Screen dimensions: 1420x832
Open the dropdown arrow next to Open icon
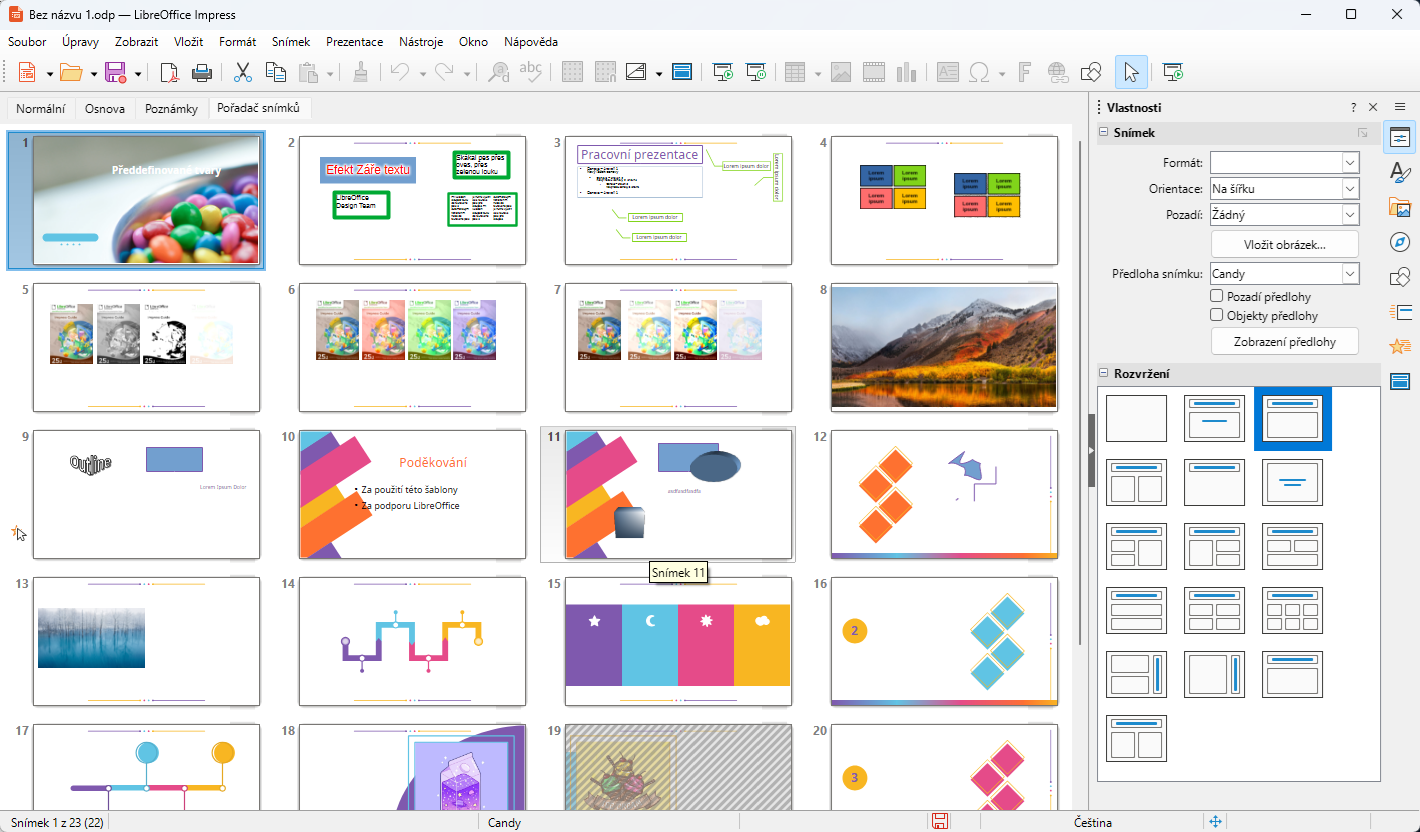[93, 73]
